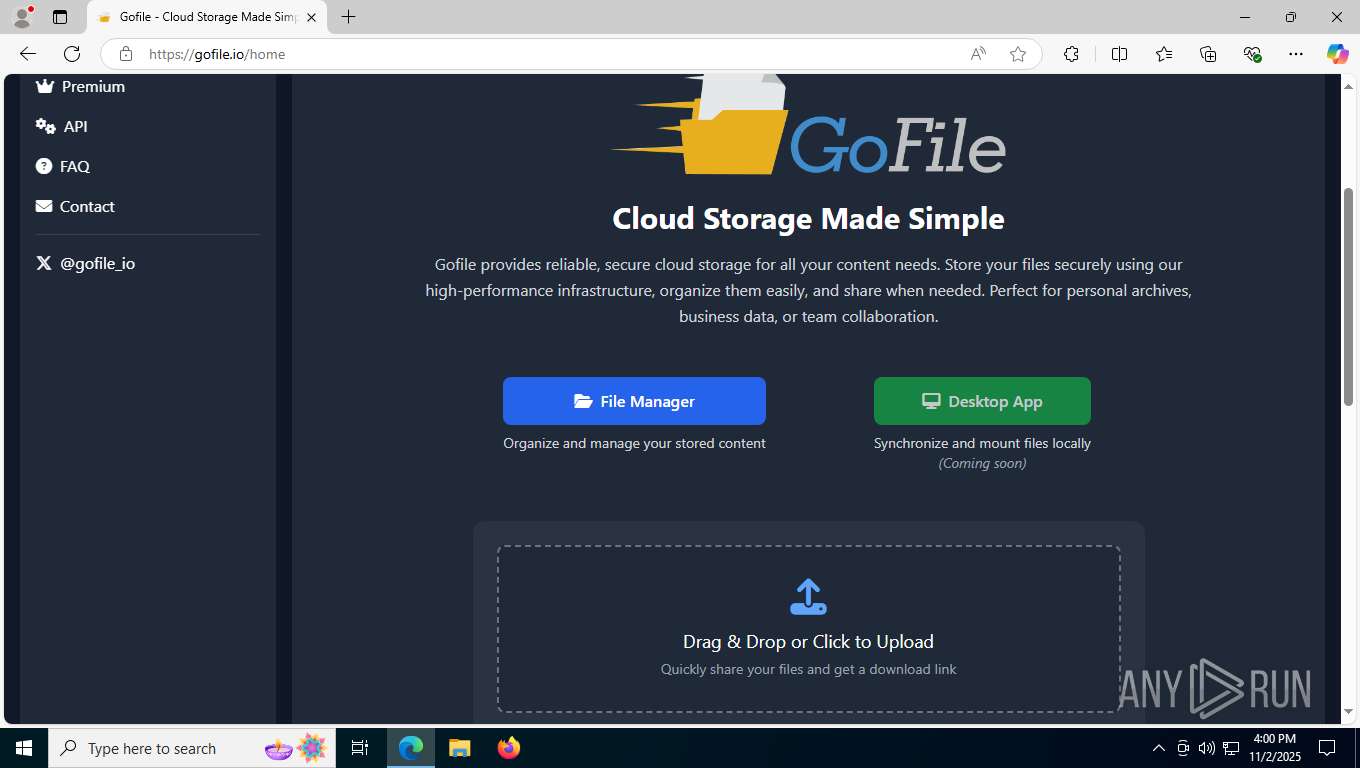Open the Favorites list
Screen dimensions: 1360x768
(1164, 54)
